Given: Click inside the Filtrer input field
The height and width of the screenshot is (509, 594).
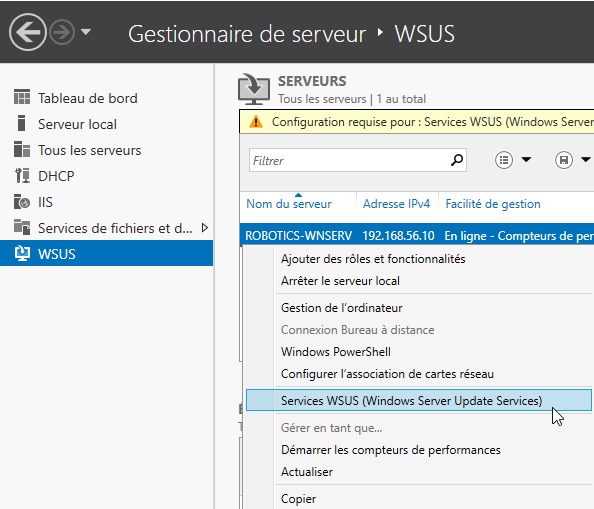Looking at the screenshot, I should 349,161.
